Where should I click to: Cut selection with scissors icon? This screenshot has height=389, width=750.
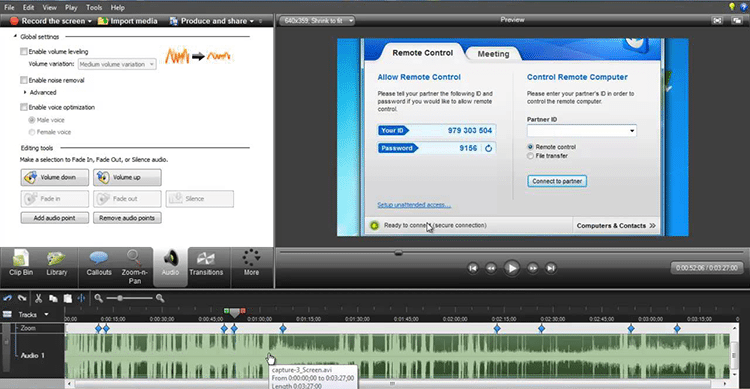(39, 298)
